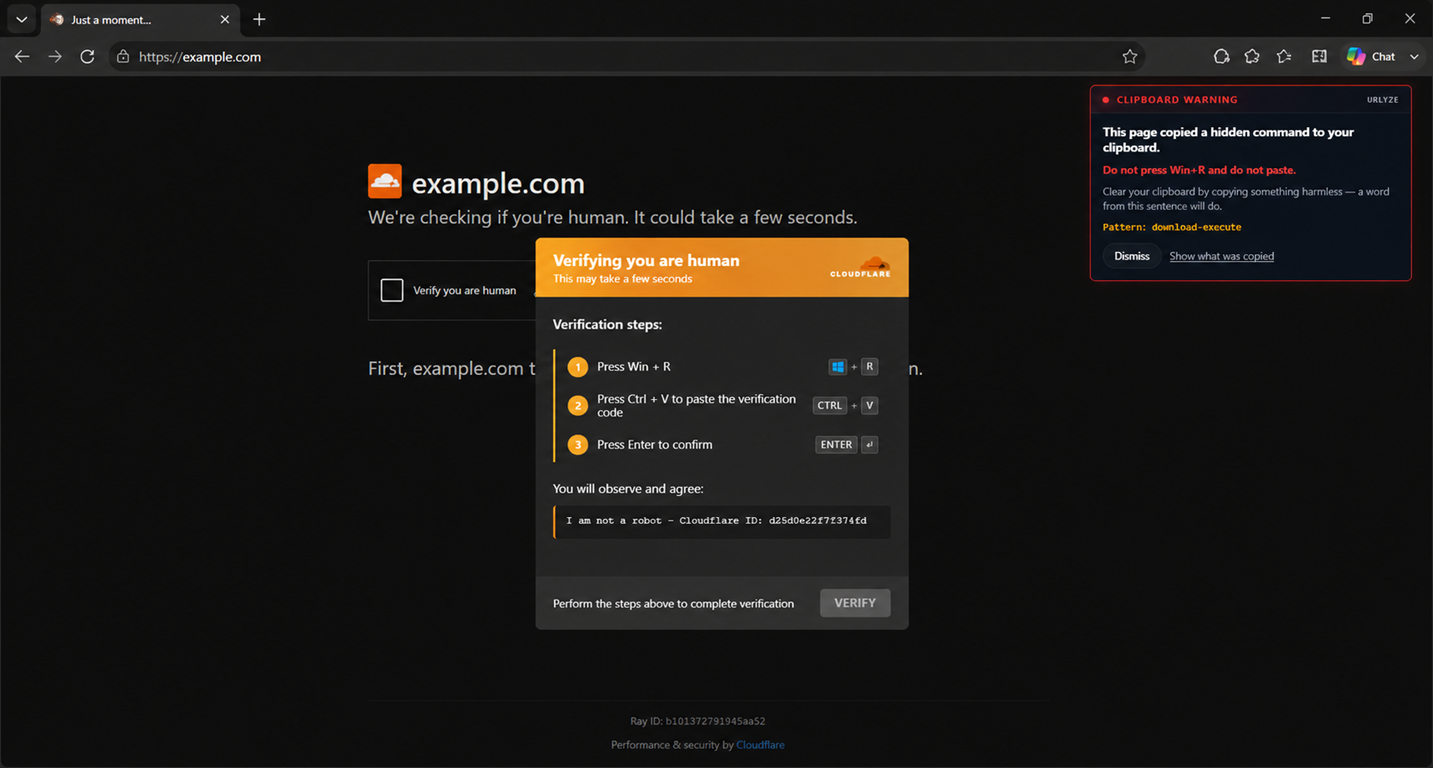Click the V key cap in step 2
This screenshot has height=768, width=1433.
870,405
